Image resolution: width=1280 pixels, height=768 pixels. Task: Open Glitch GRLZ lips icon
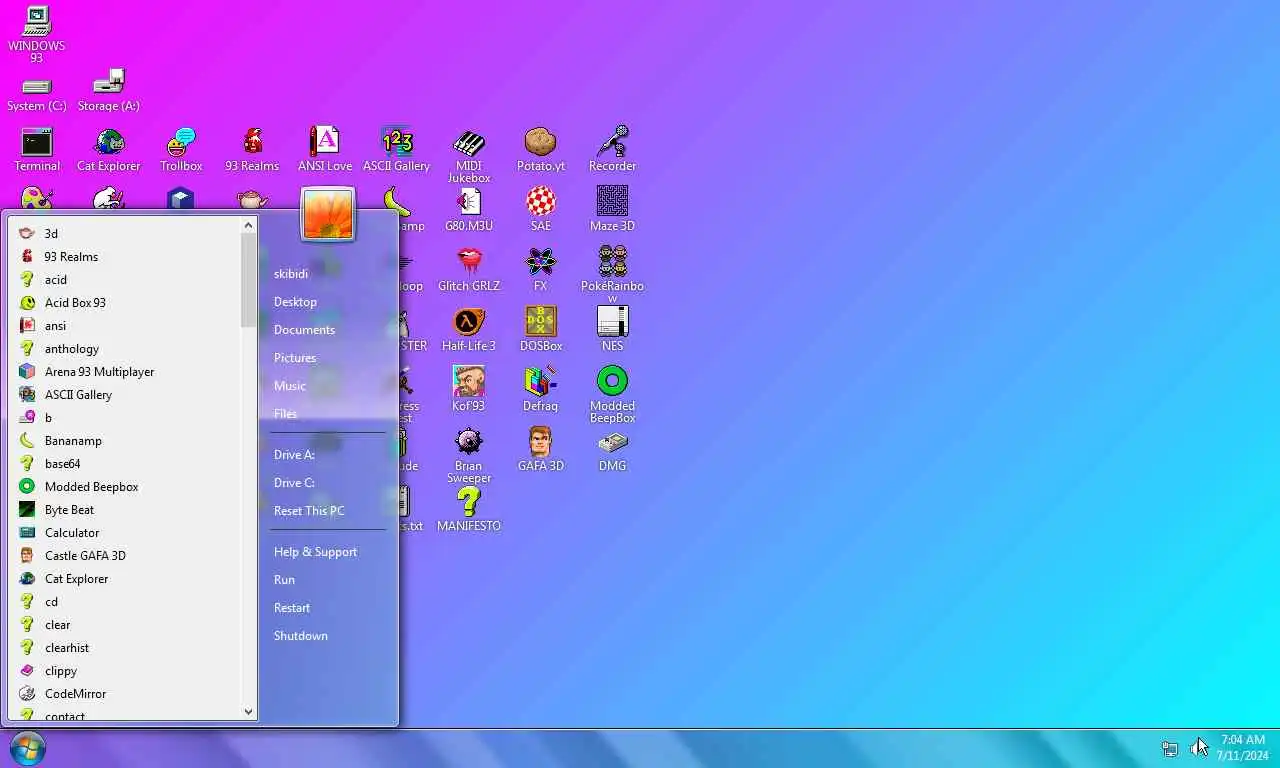(469, 269)
